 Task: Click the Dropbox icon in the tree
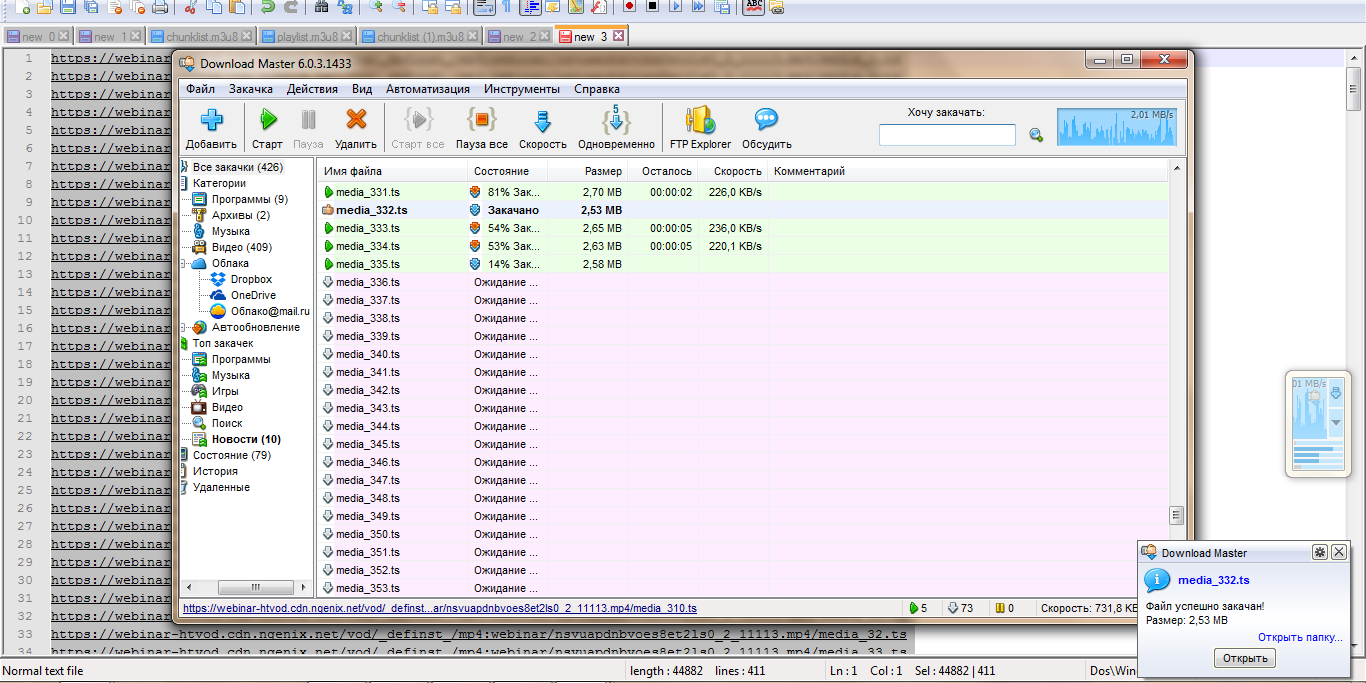[219, 279]
